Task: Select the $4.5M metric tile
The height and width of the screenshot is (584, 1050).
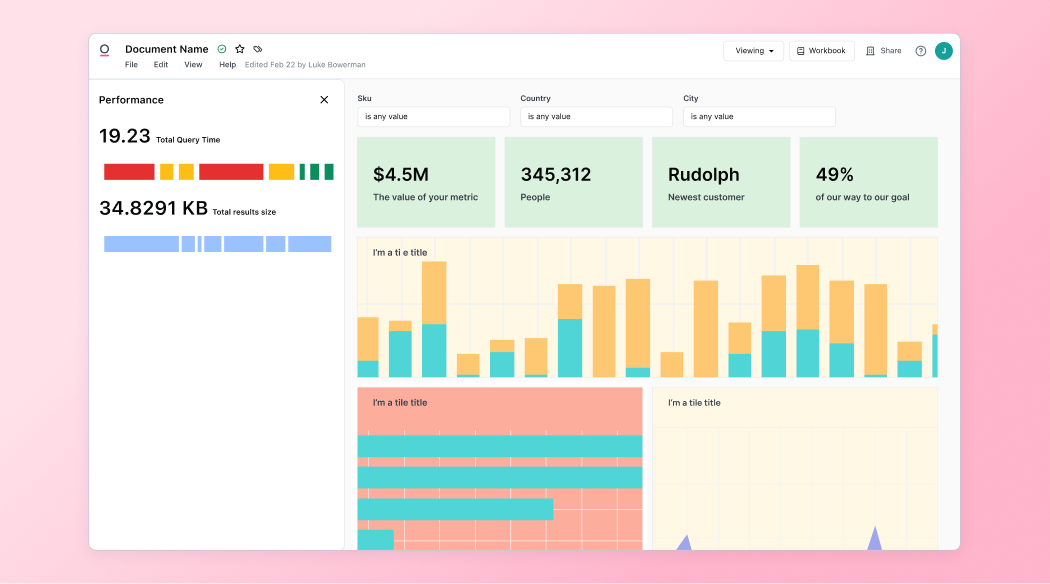Action: click(x=426, y=182)
